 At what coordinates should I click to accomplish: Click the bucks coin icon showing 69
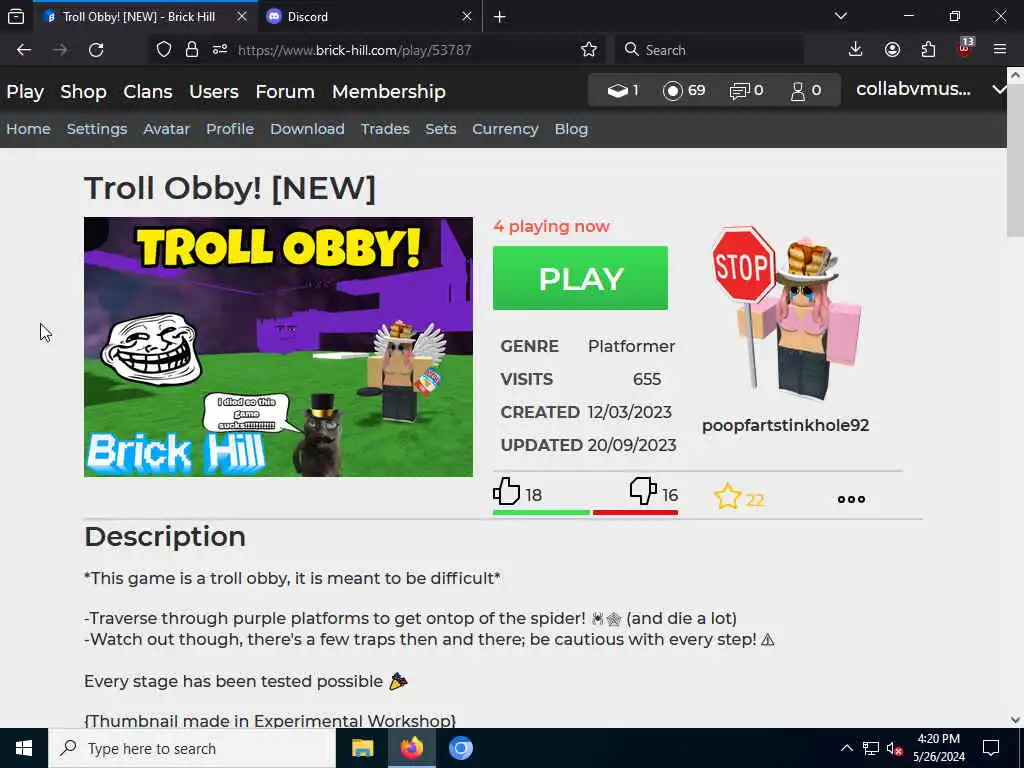click(x=672, y=91)
